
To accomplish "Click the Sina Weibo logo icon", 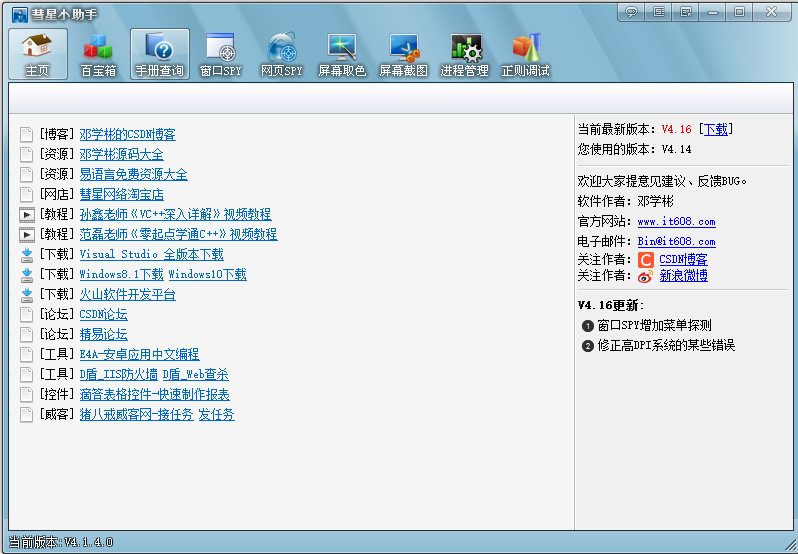I will (645, 276).
